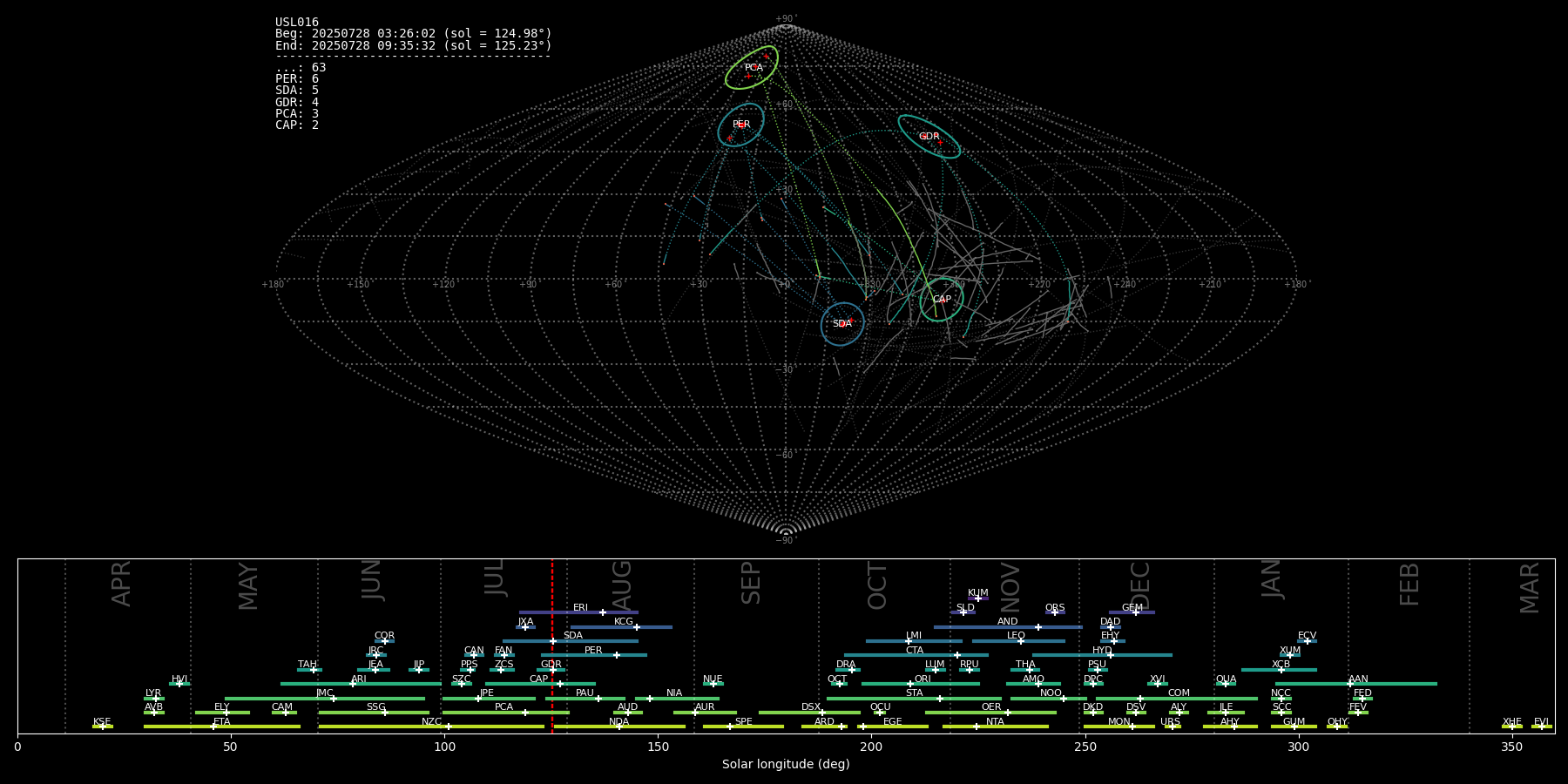Click the JXA shower label in the timeline
The width and height of the screenshot is (1568, 784).
[x=525, y=622]
